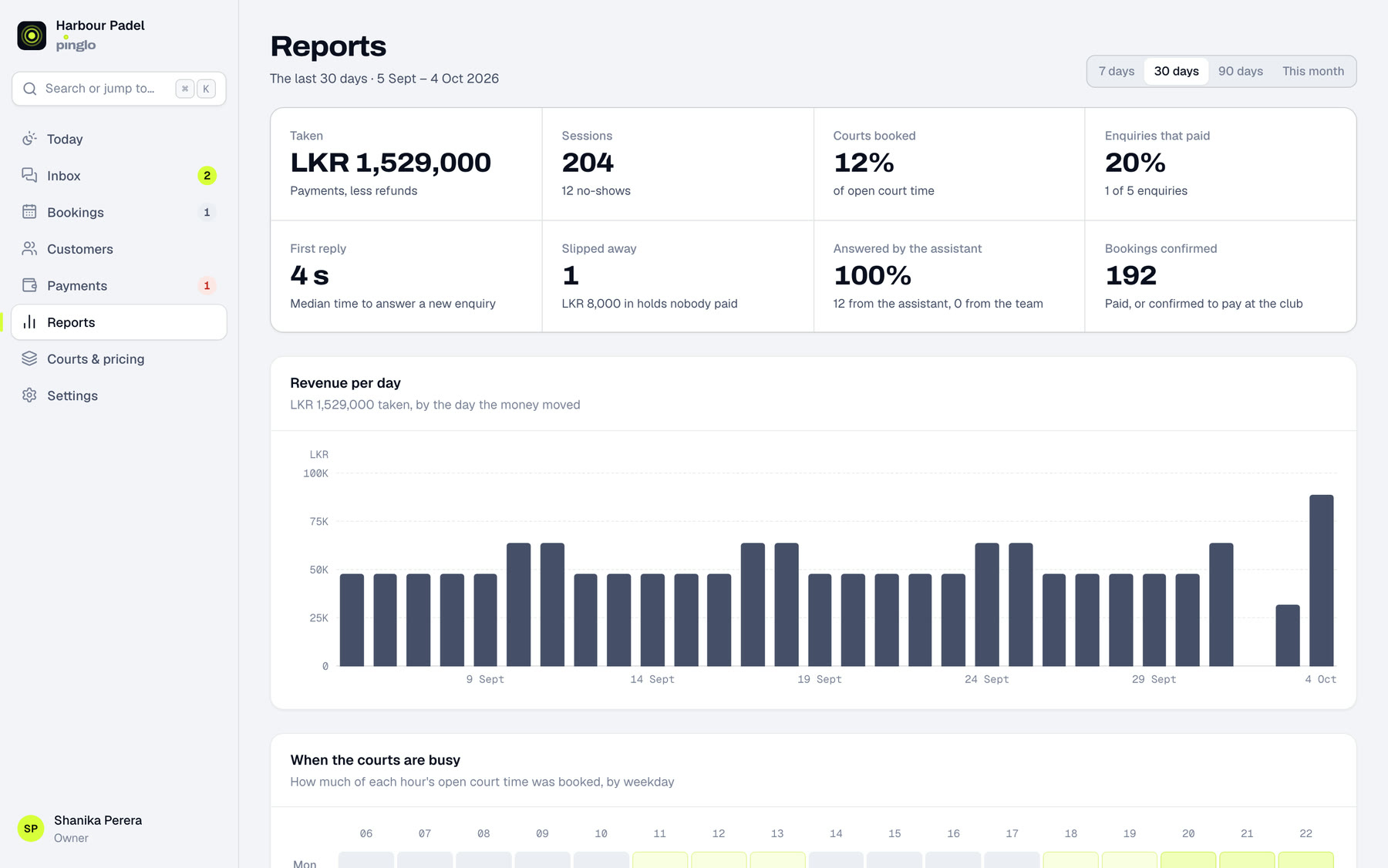
Task: Click the Revenue per day heading
Action: pyautogui.click(x=345, y=383)
